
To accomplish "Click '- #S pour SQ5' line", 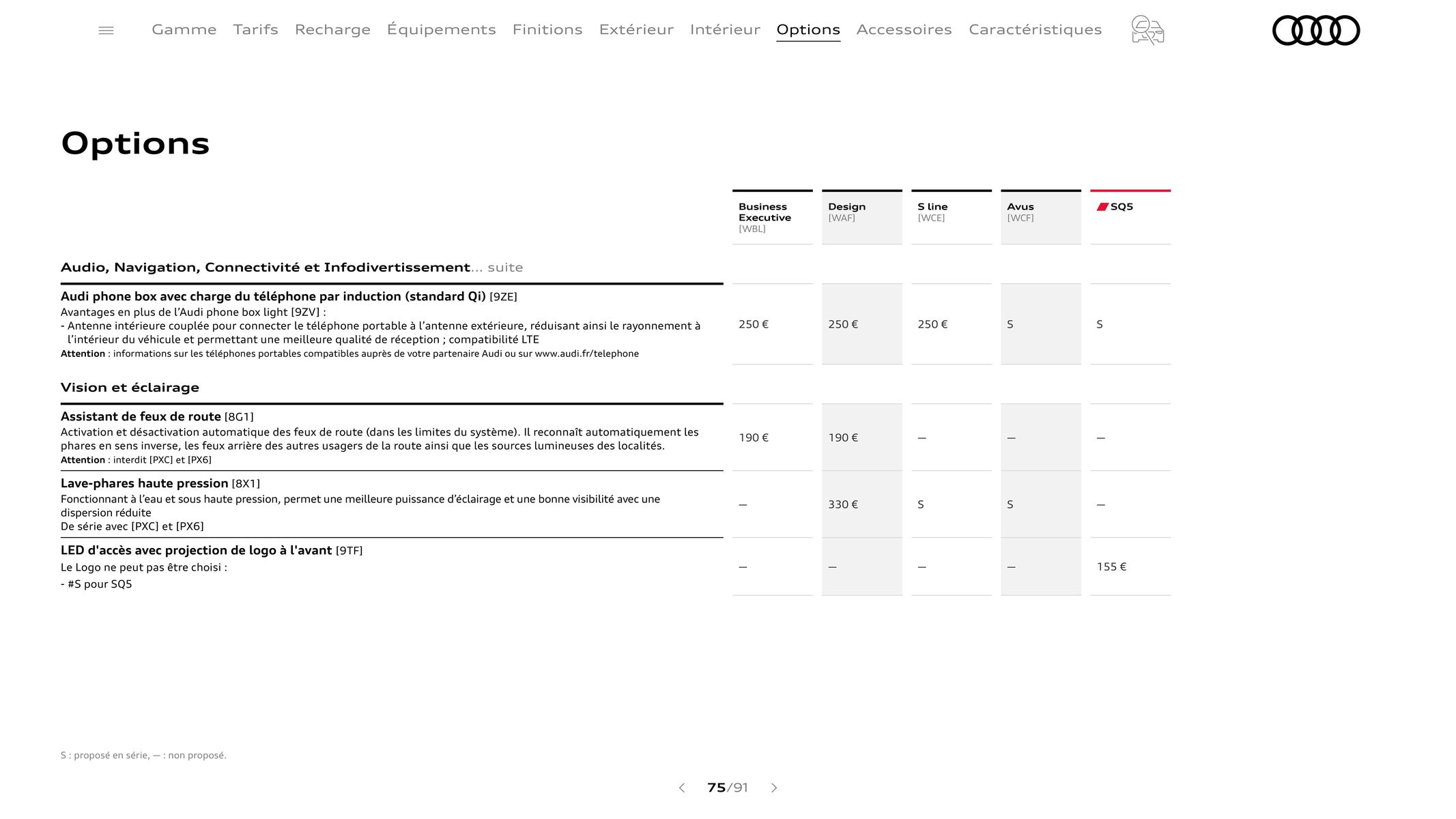I will [96, 584].
